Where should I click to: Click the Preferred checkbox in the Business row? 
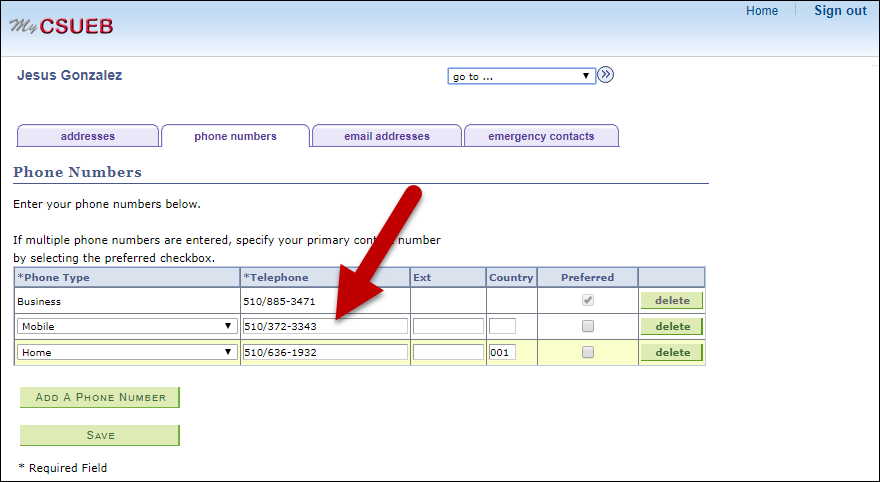pos(588,300)
